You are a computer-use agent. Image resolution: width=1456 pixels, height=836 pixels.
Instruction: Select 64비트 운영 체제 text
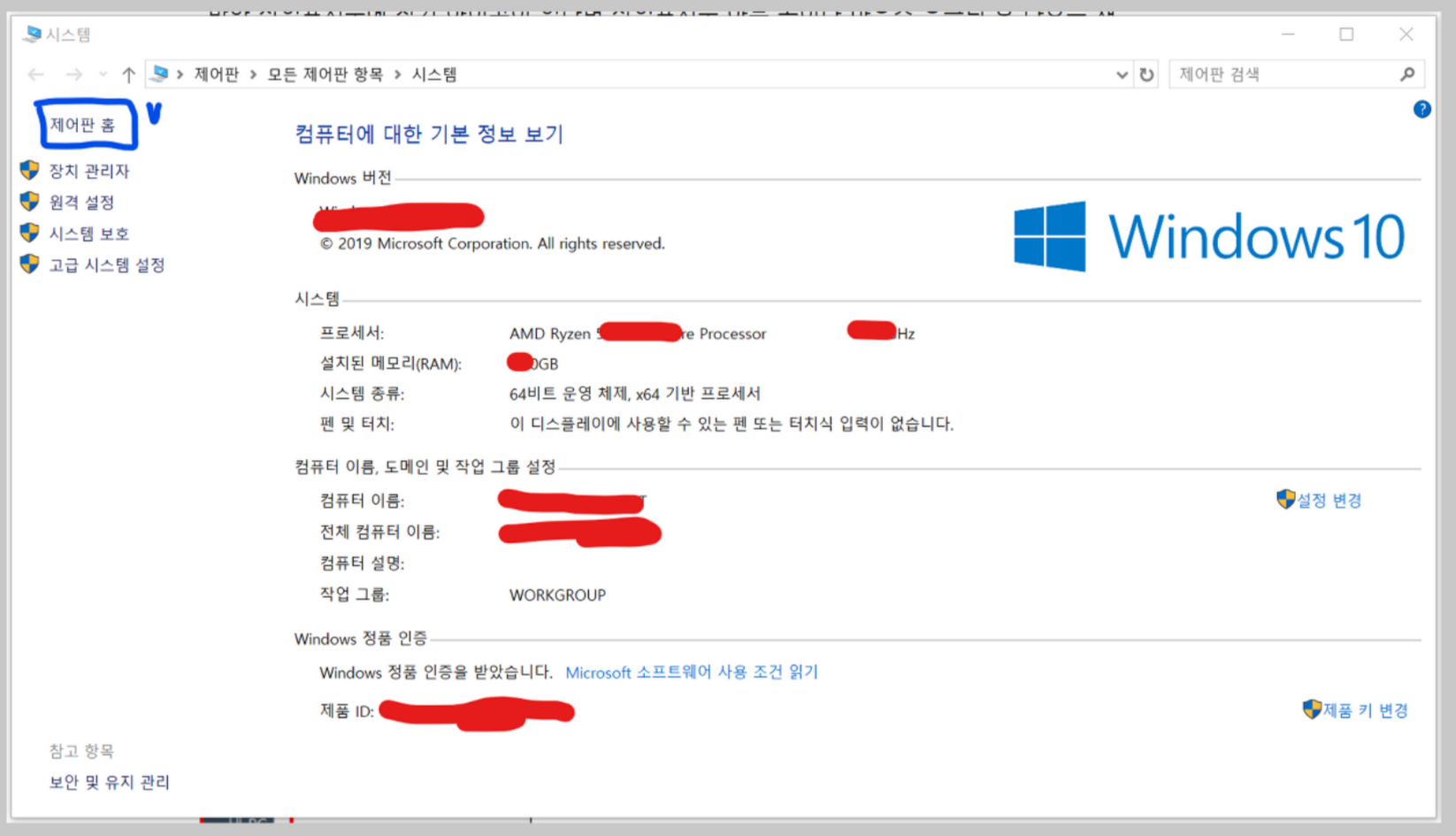click(570, 394)
